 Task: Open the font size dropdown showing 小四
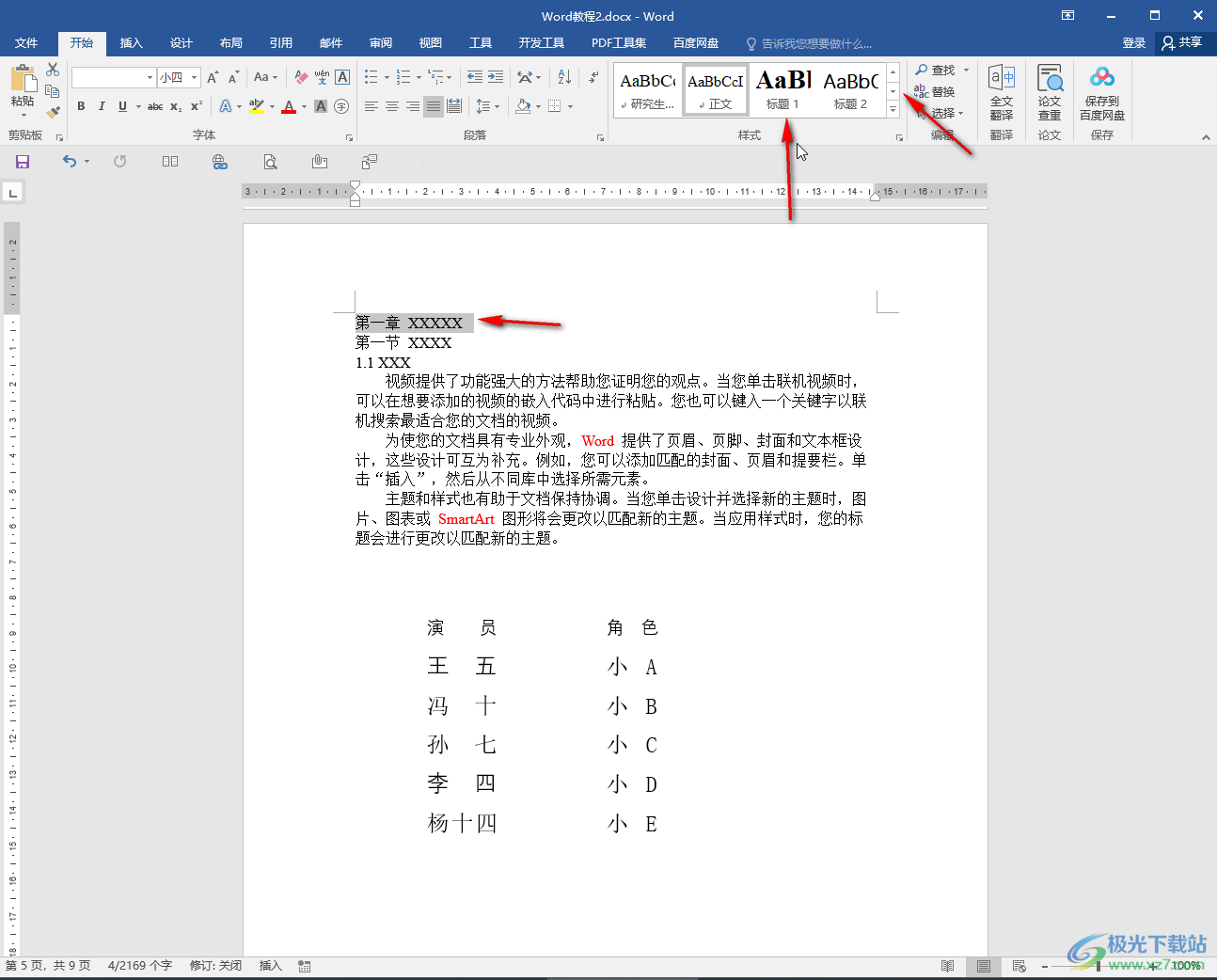click(x=195, y=77)
